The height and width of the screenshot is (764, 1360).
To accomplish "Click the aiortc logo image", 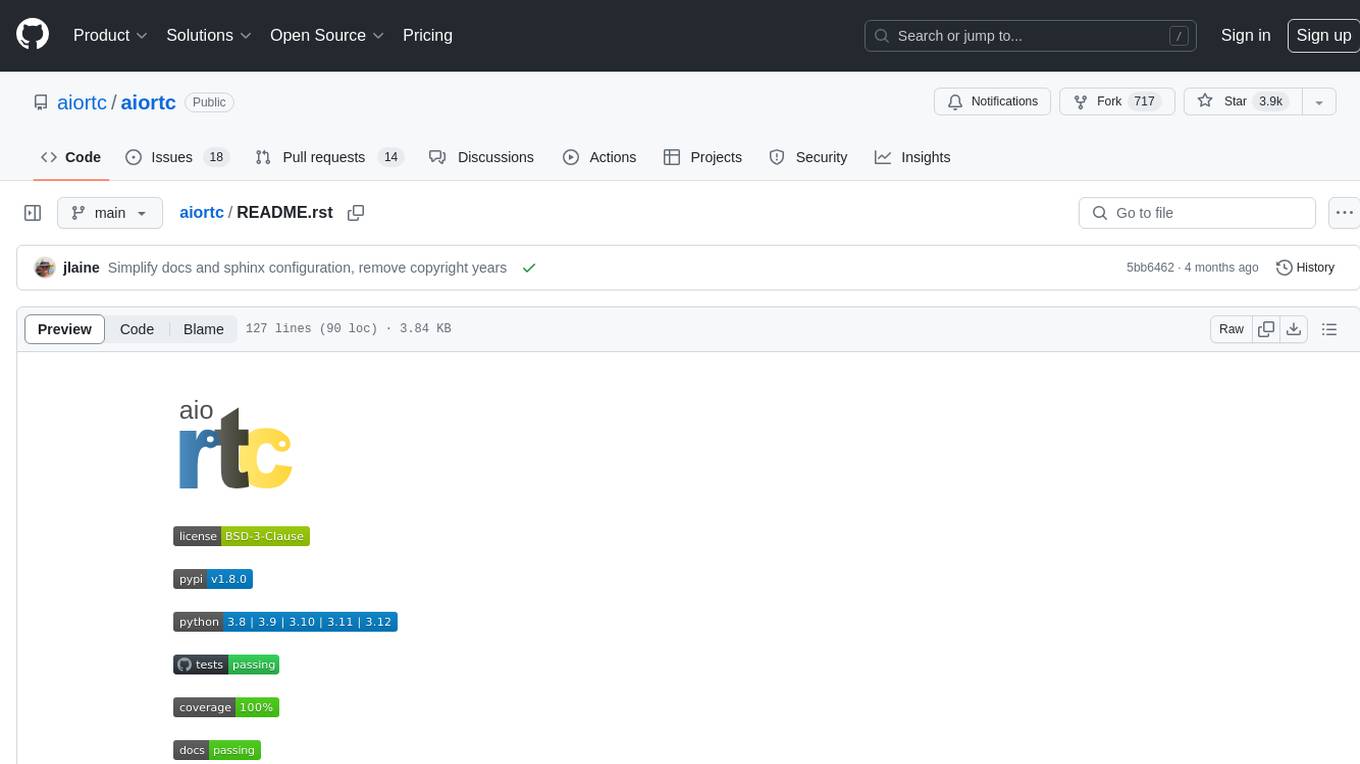I will pos(235,444).
